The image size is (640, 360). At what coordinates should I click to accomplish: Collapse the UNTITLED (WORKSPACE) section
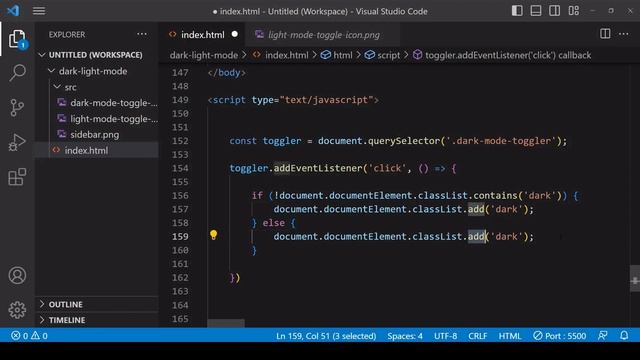[96, 55]
